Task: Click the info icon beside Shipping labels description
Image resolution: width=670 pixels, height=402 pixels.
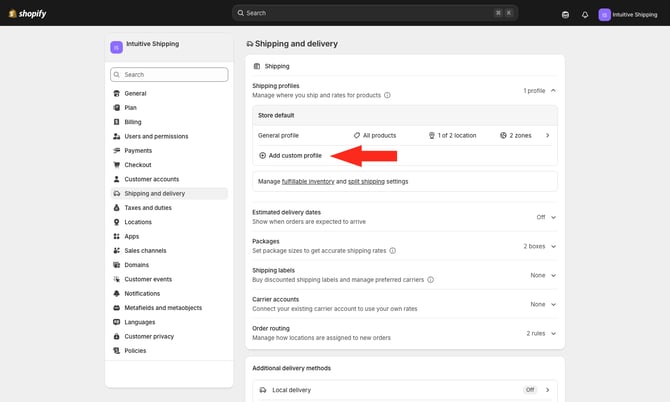Action: click(430, 280)
